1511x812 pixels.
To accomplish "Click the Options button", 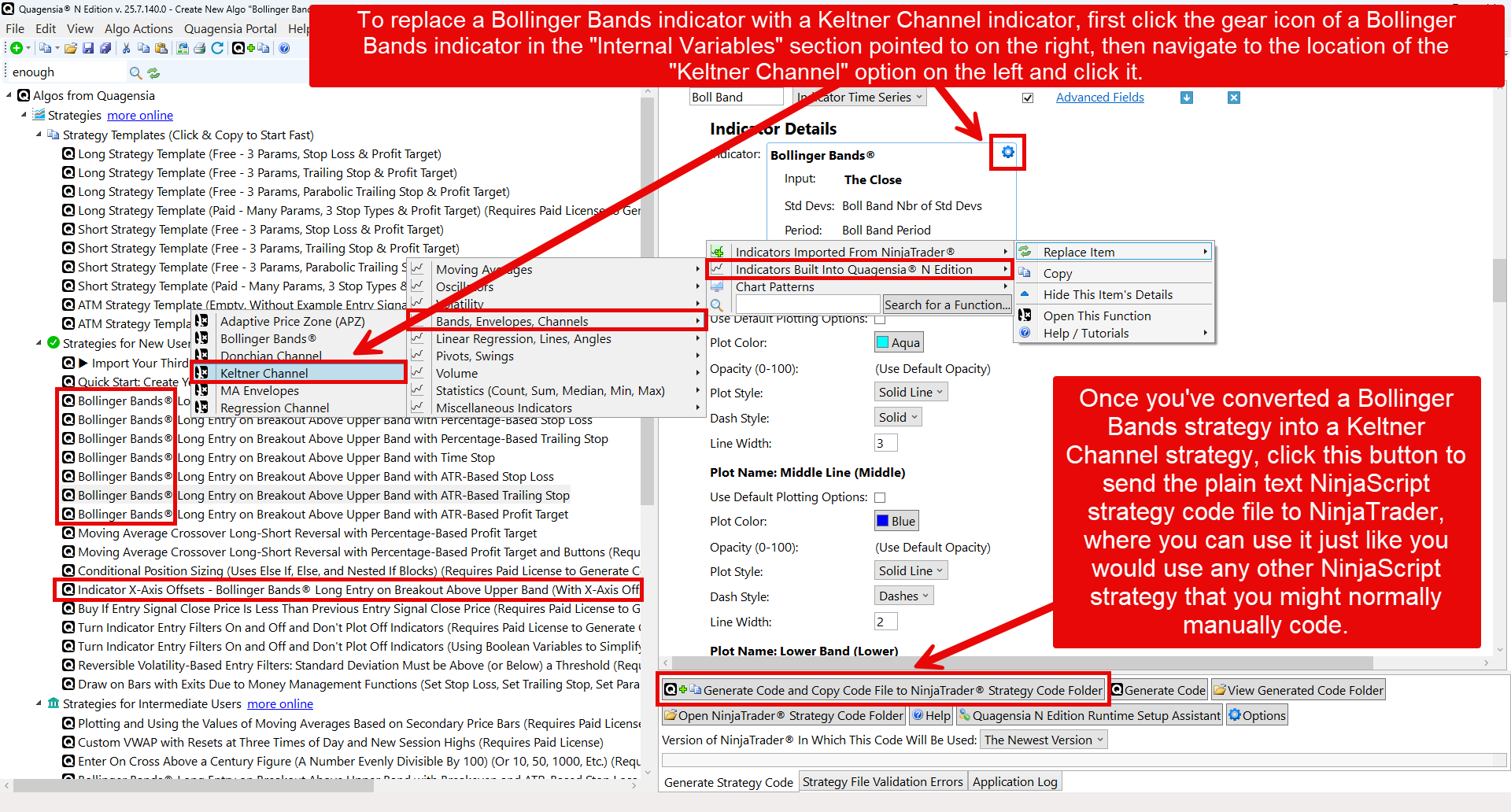I will [1257, 715].
